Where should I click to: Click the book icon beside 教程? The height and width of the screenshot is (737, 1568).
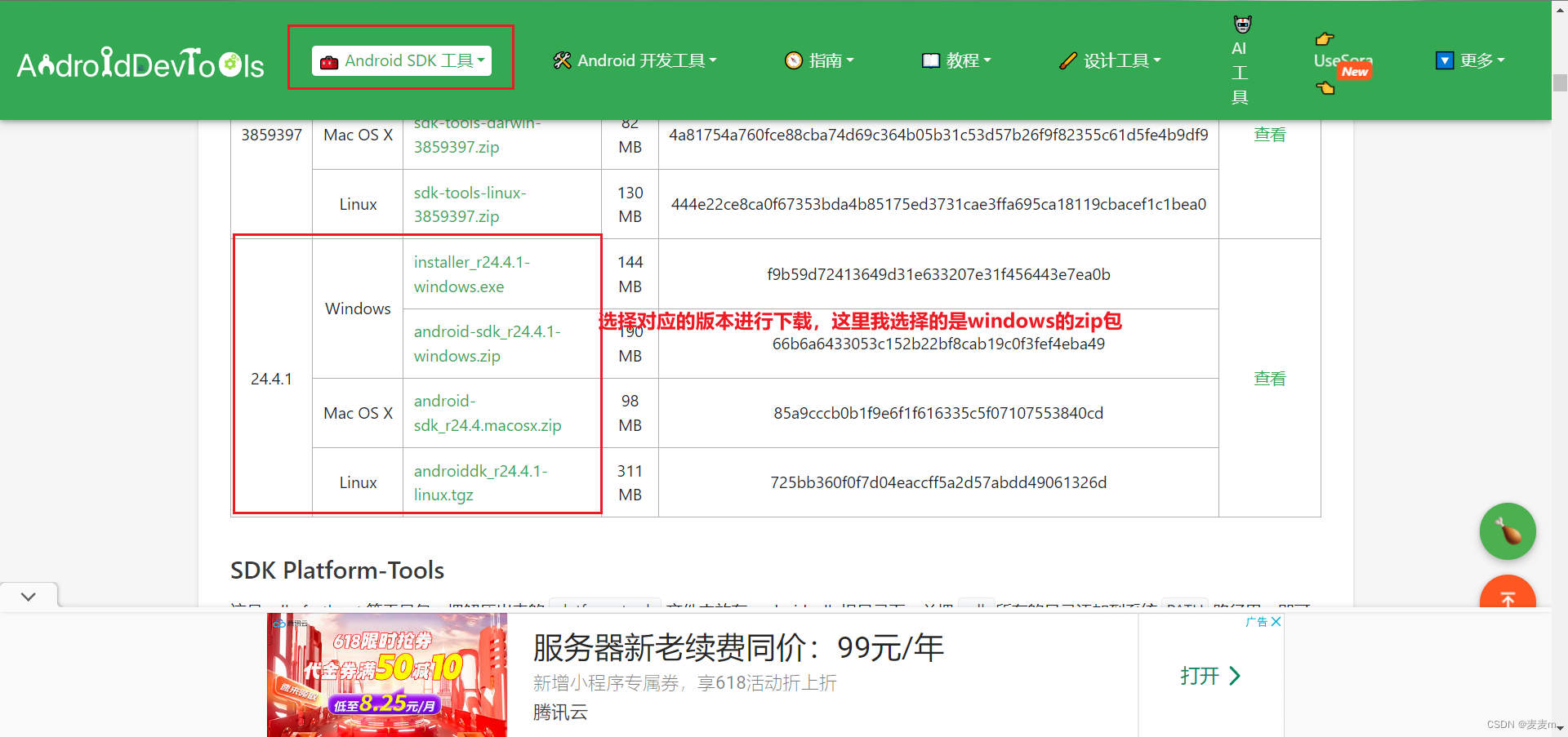(x=930, y=60)
